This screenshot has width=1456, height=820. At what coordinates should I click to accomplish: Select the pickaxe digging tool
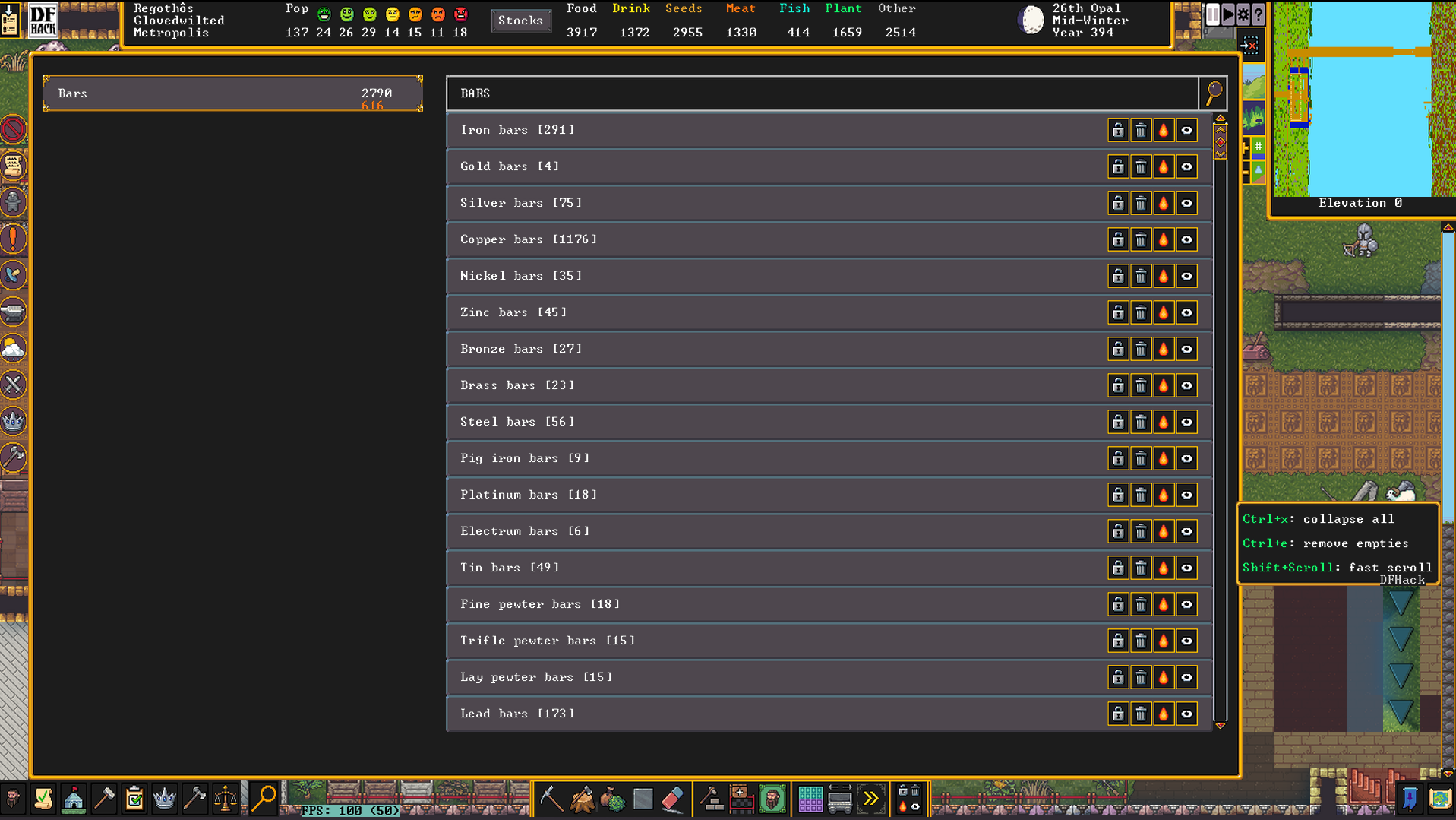(x=551, y=799)
